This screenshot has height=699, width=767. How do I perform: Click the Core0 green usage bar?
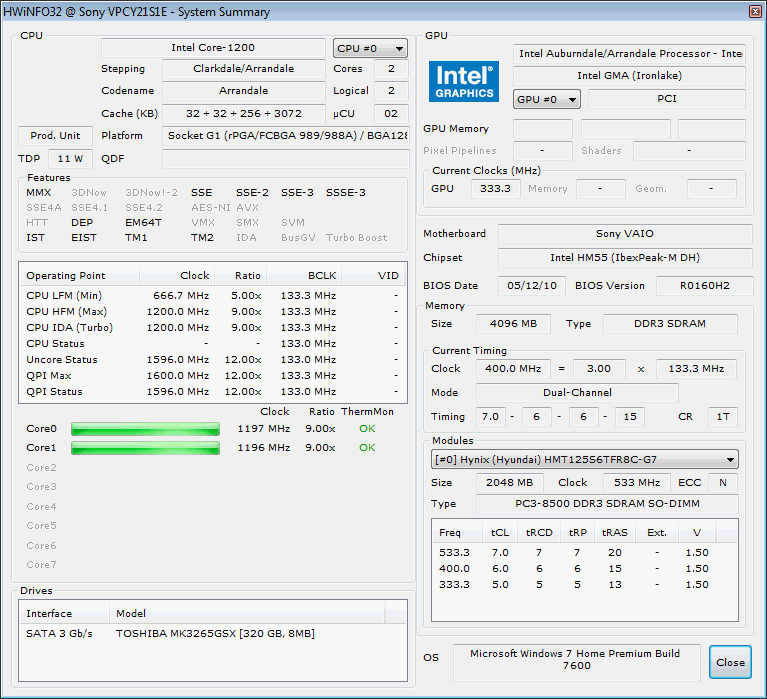(145, 429)
